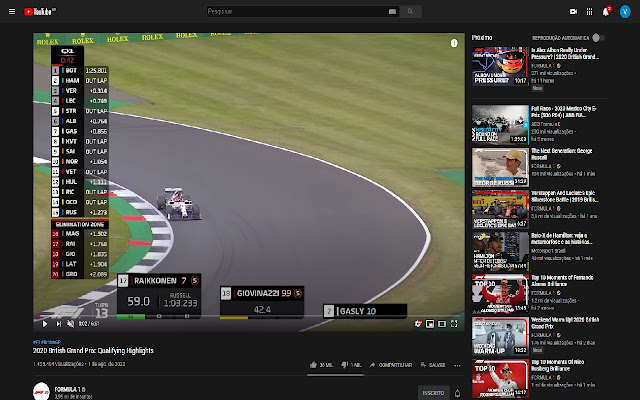Open "Raio-X de Hamilton" video title
The image size is (640, 400).
[x=562, y=238]
